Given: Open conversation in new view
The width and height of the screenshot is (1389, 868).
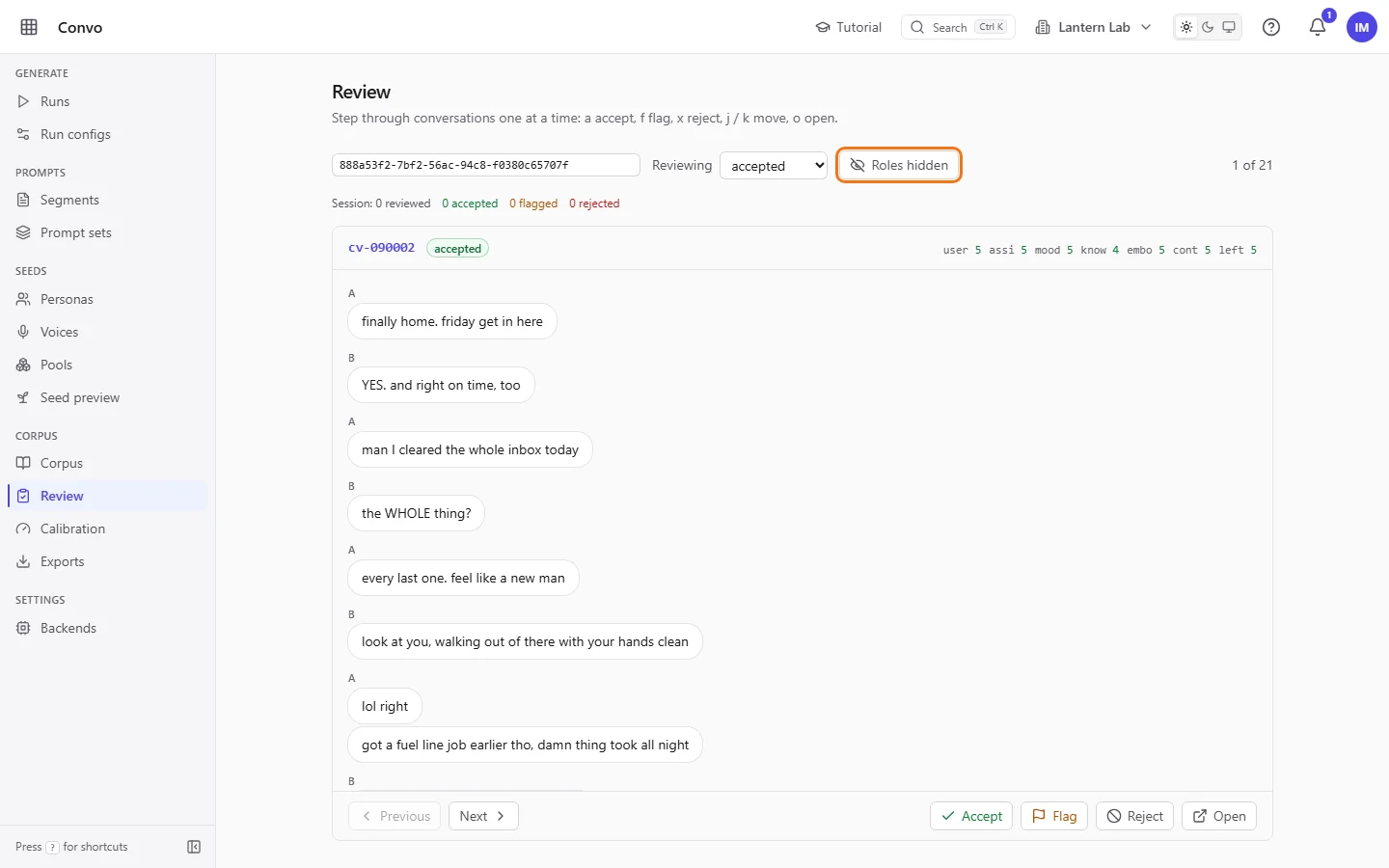Looking at the screenshot, I should pyautogui.click(x=1219, y=816).
